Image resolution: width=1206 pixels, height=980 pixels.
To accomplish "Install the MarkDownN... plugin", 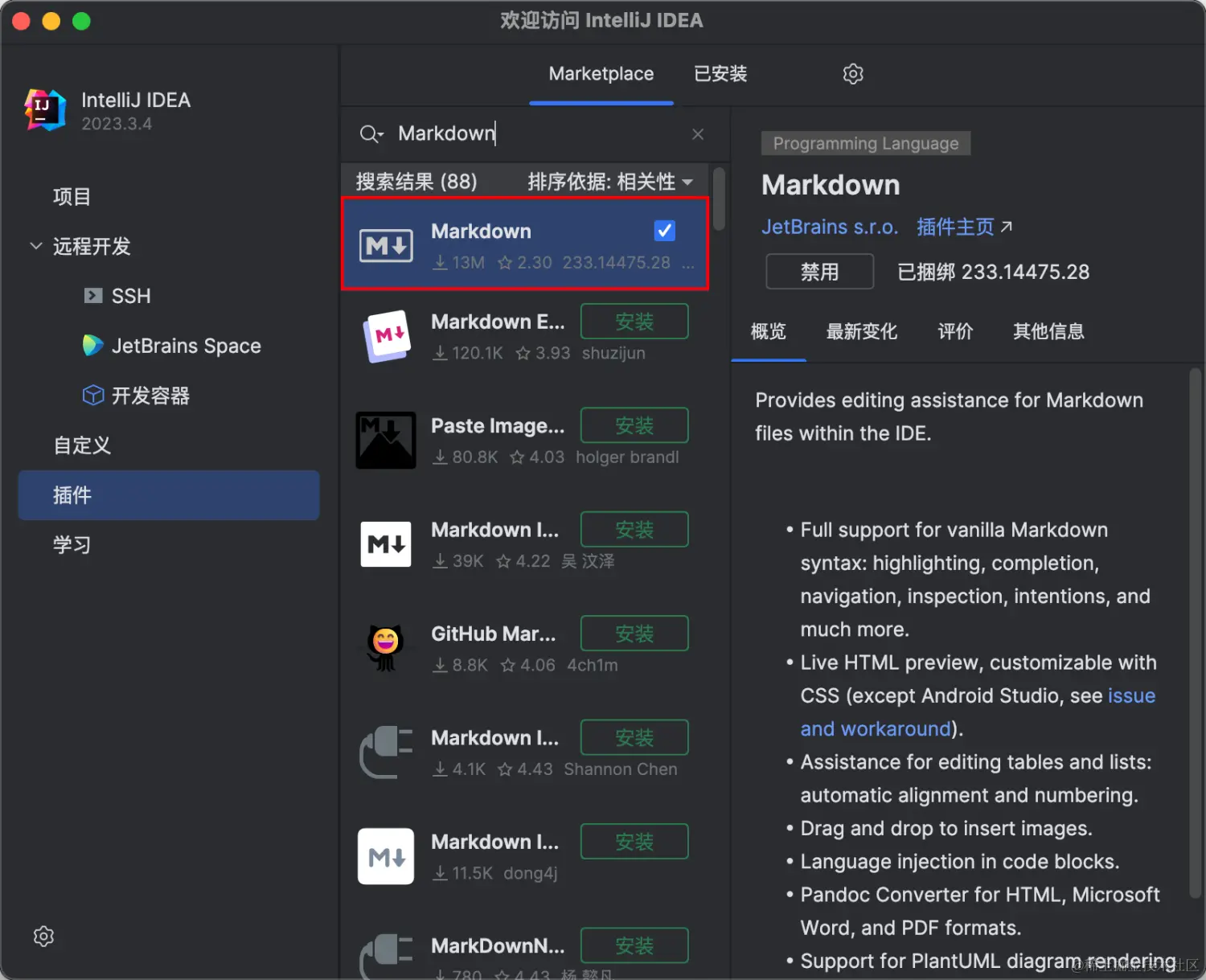I will click(x=634, y=945).
